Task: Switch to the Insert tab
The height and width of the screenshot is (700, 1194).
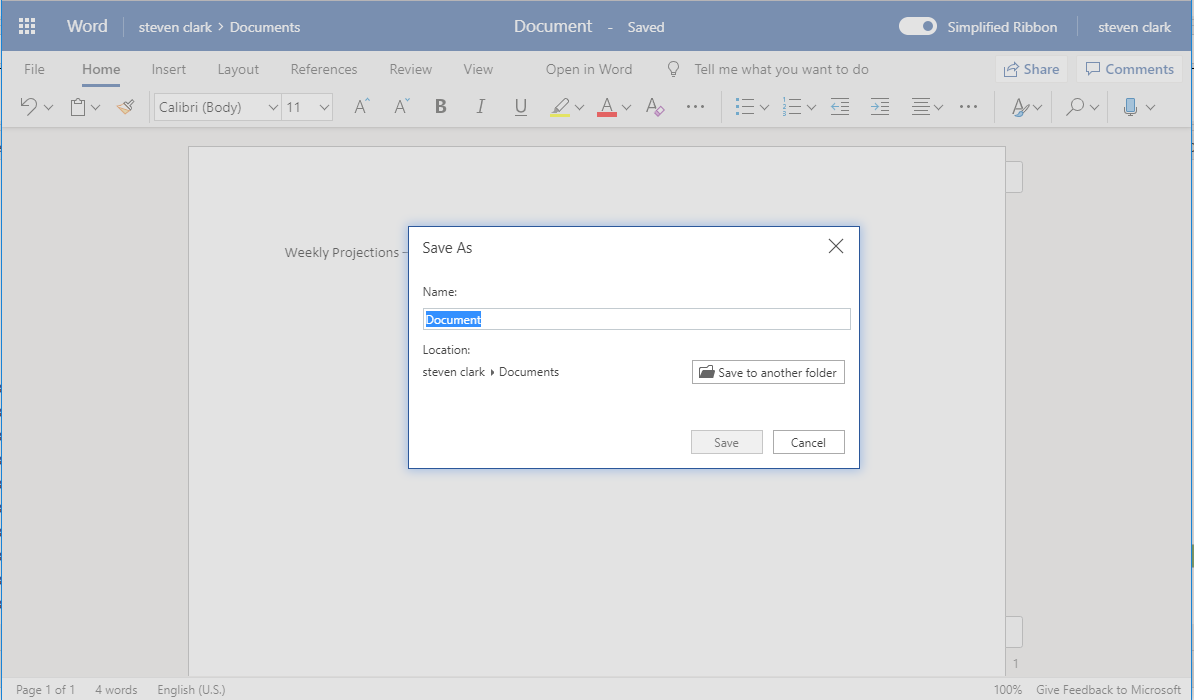Action: [x=168, y=69]
